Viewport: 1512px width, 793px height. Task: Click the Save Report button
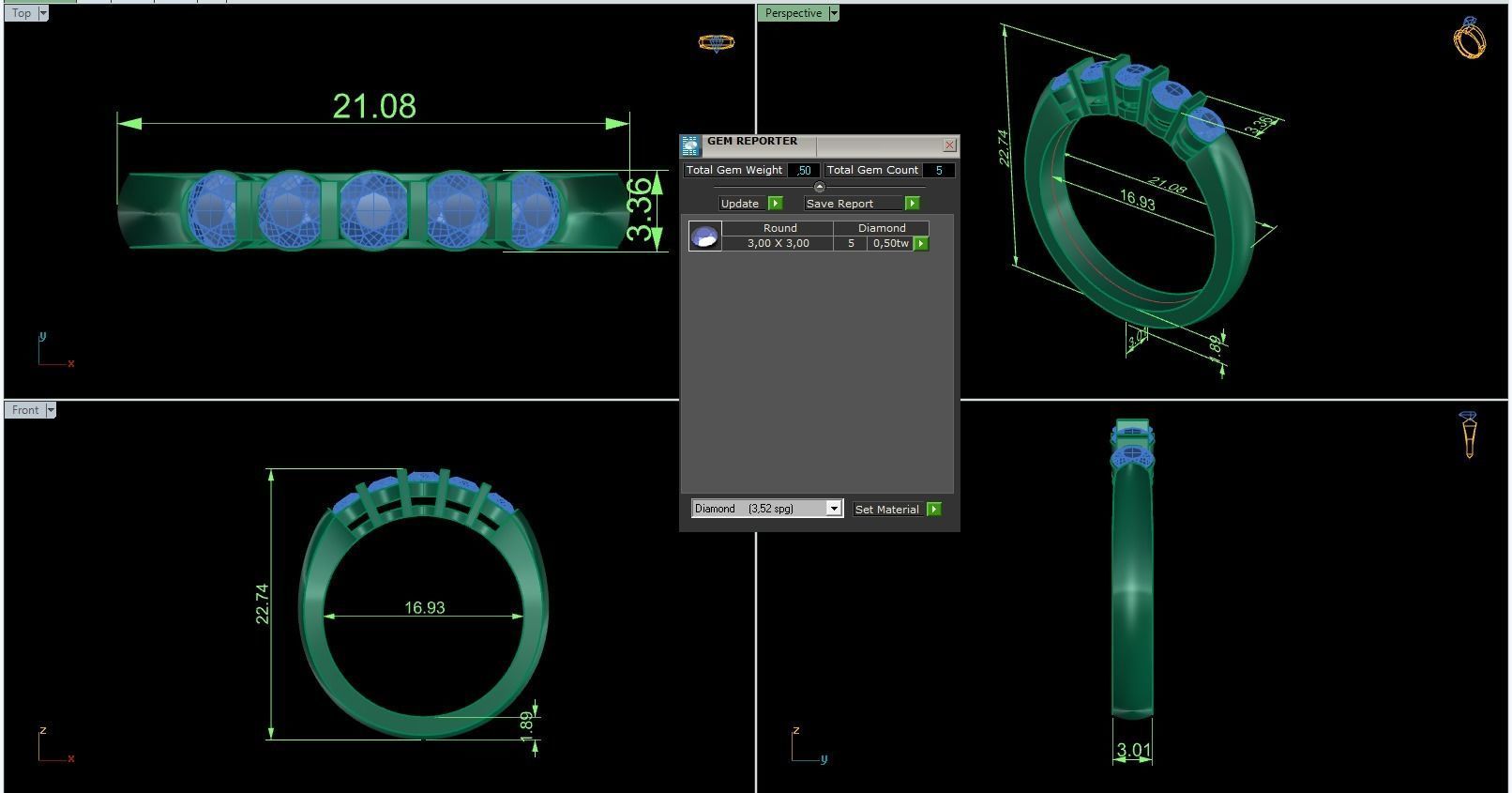pos(854,203)
